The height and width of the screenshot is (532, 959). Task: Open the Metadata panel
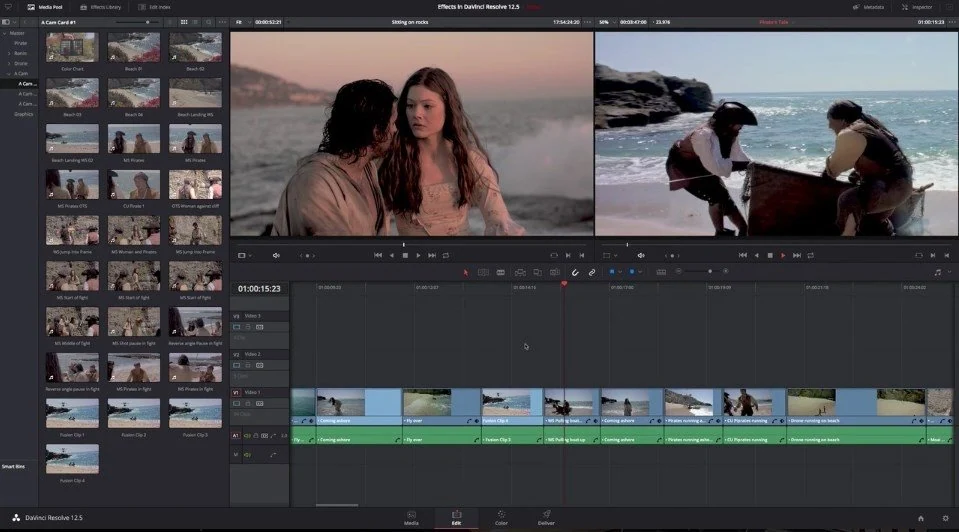pyautogui.click(x=868, y=7)
